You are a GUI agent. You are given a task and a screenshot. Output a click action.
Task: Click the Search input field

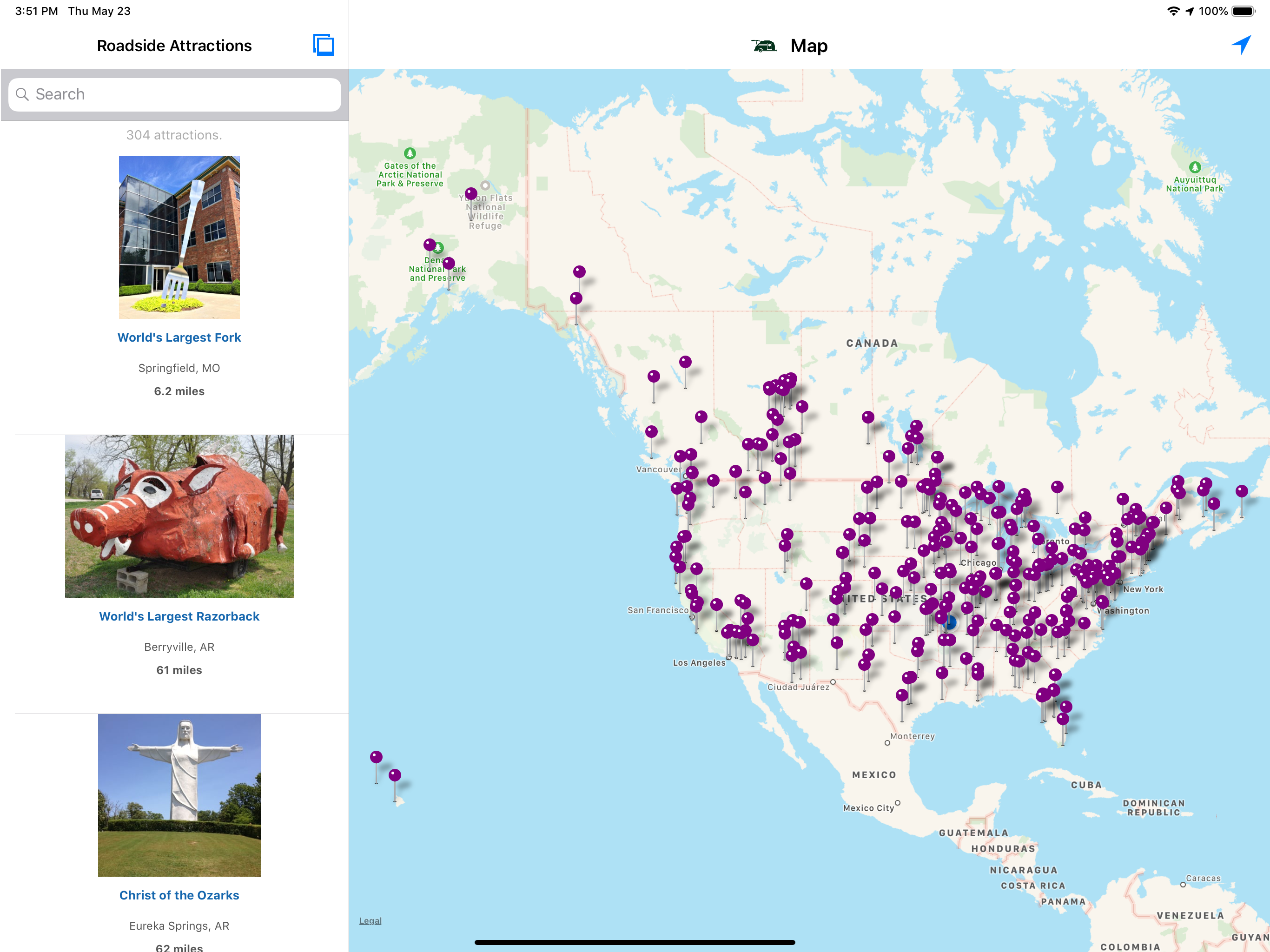(174, 94)
